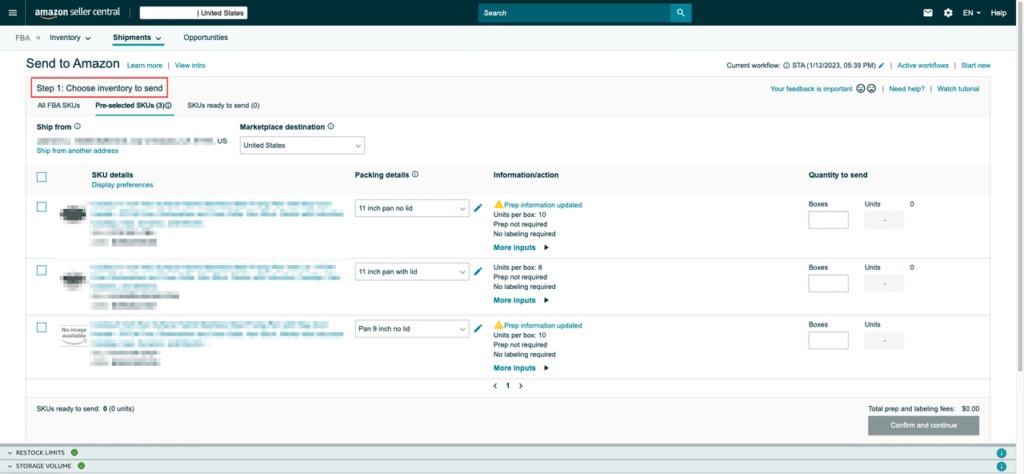Viewport: 1024px width, 474px height.
Task: Open the Shipments menu
Action: coord(137,38)
